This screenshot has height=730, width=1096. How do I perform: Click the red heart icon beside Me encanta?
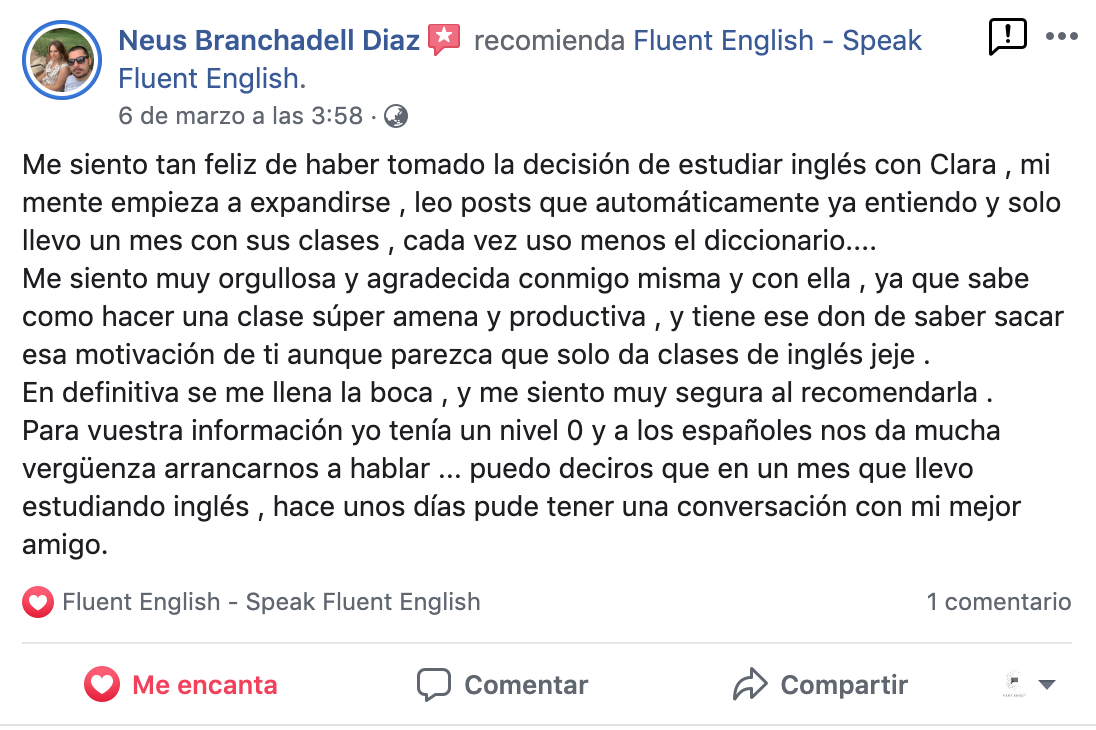(x=102, y=685)
